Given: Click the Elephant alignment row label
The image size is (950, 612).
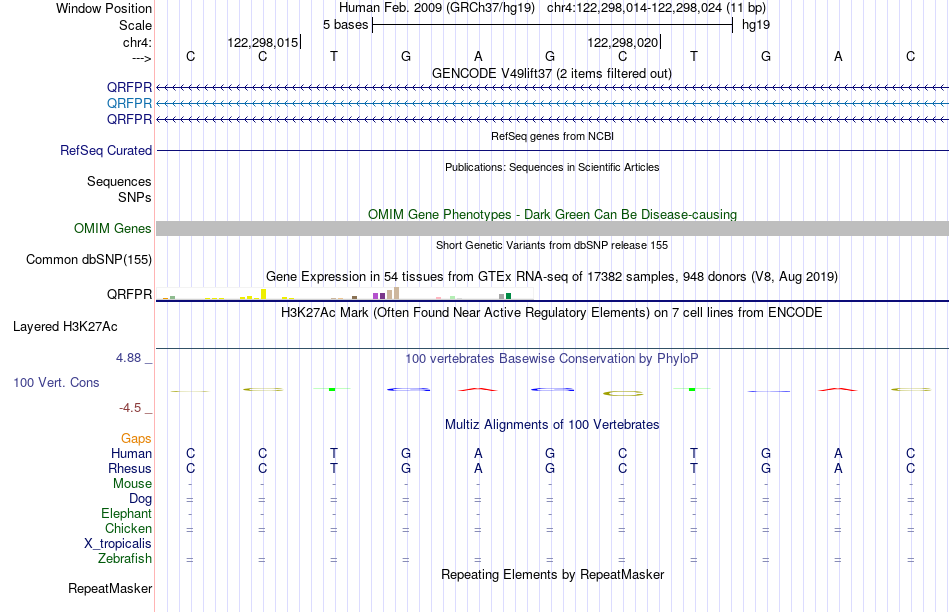Looking at the screenshot, I should (126, 513).
